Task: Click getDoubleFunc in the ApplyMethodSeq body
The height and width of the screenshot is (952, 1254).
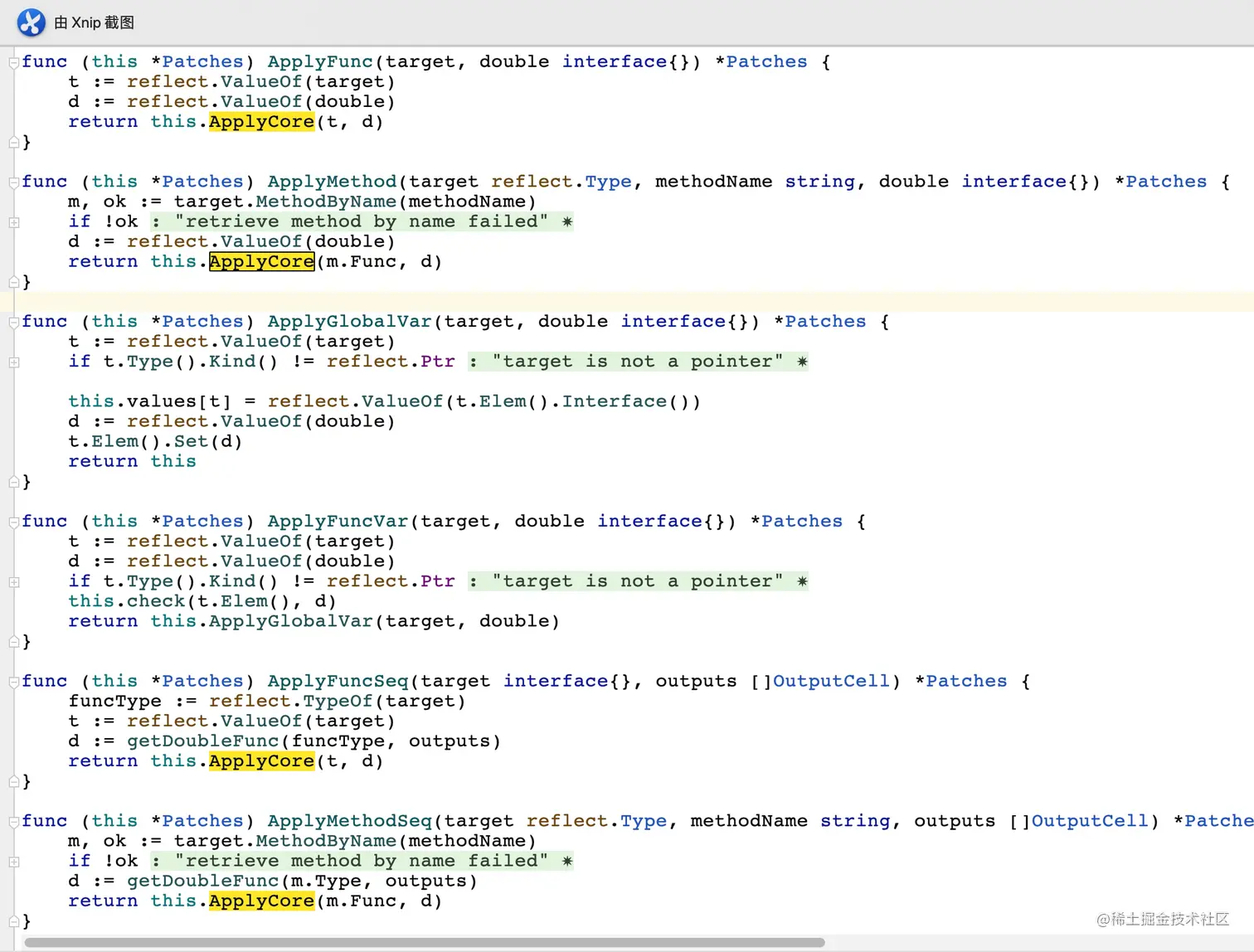Action: (202, 882)
